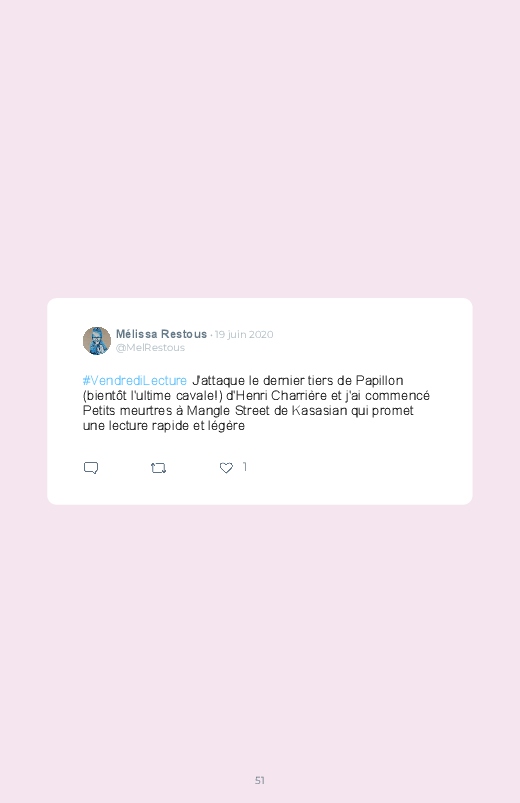This screenshot has height=803, width=520.
Task: Click the dot separator before the date
Action: click(x=211, y=335)
